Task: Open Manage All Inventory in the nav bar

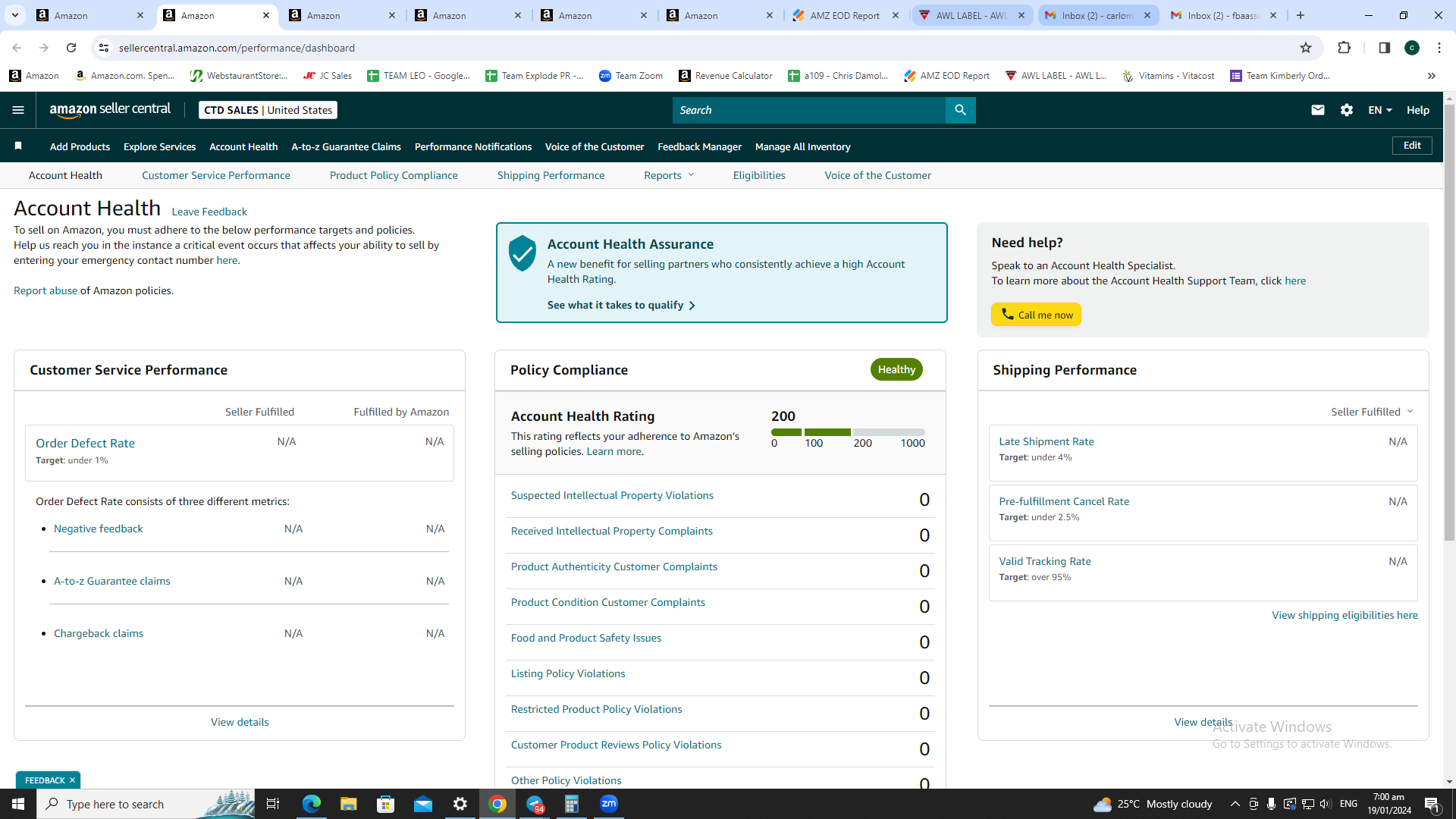Action: 802,146
